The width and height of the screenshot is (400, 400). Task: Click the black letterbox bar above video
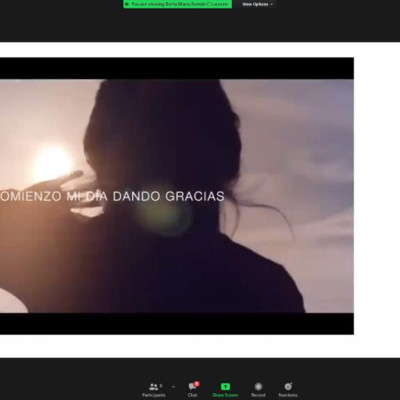(x=177, y=68)
